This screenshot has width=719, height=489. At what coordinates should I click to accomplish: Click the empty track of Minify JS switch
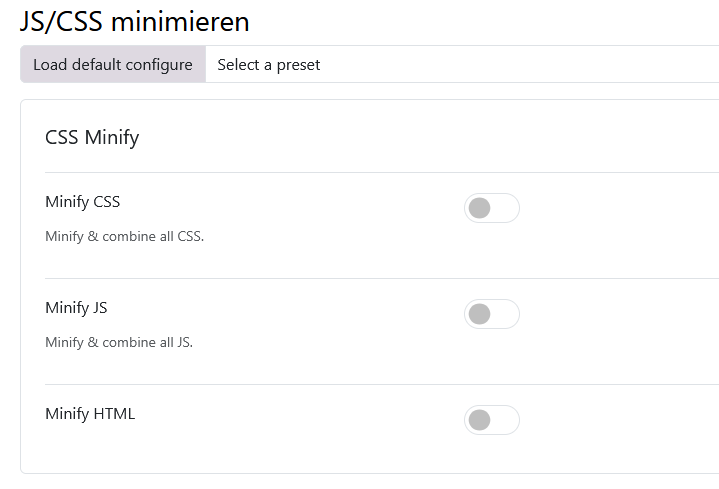click(504, 314)
